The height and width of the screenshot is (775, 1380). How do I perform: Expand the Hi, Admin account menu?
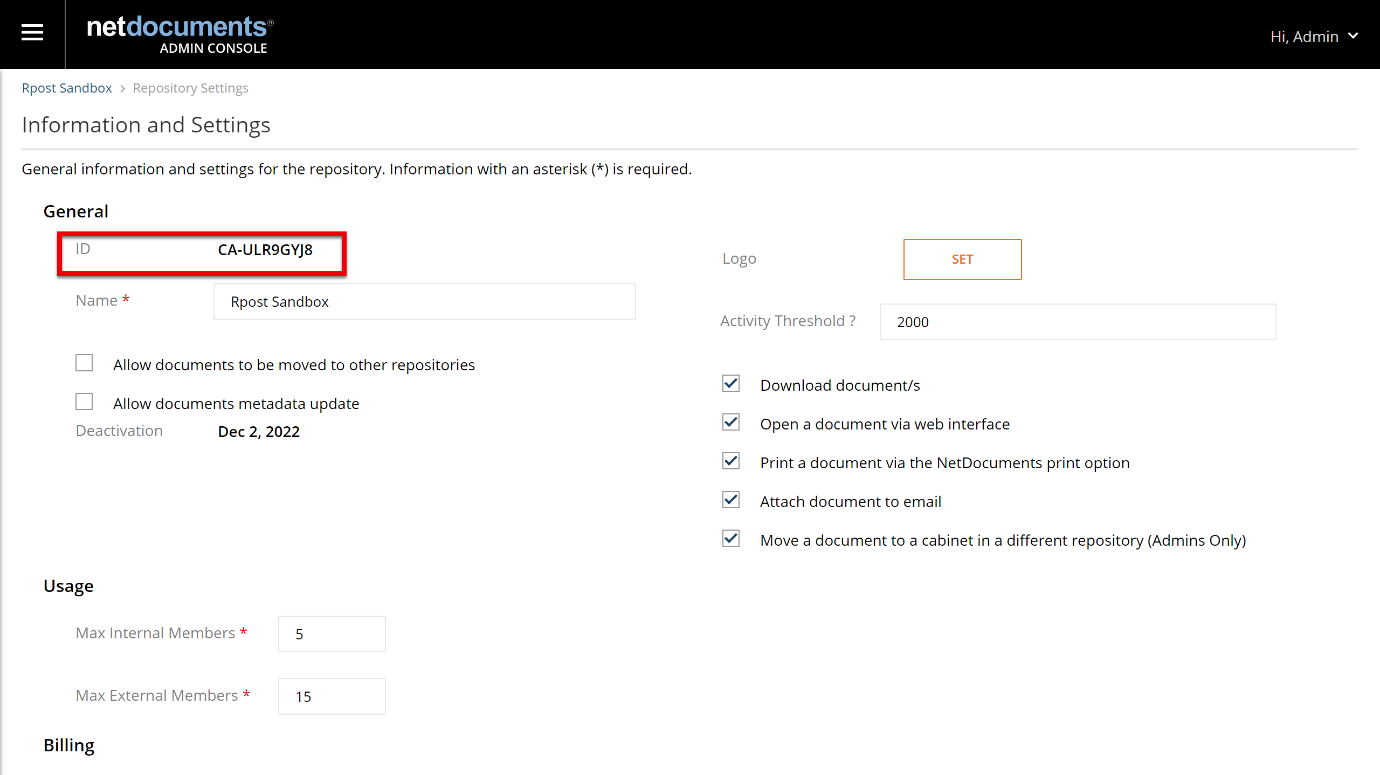[x=1314, y=36]
